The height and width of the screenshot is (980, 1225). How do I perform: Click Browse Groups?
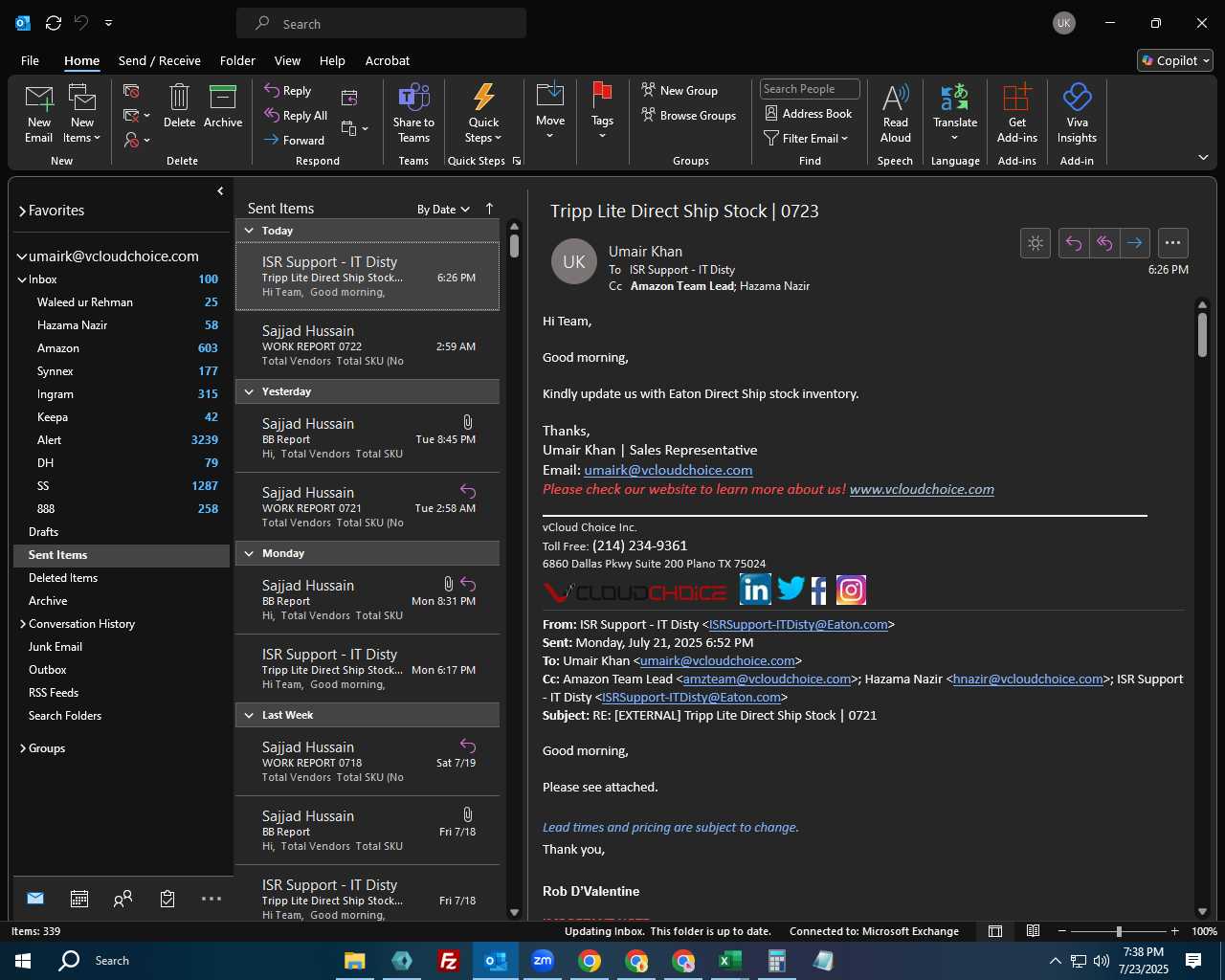pyautogui.click(x=689, y=116)
